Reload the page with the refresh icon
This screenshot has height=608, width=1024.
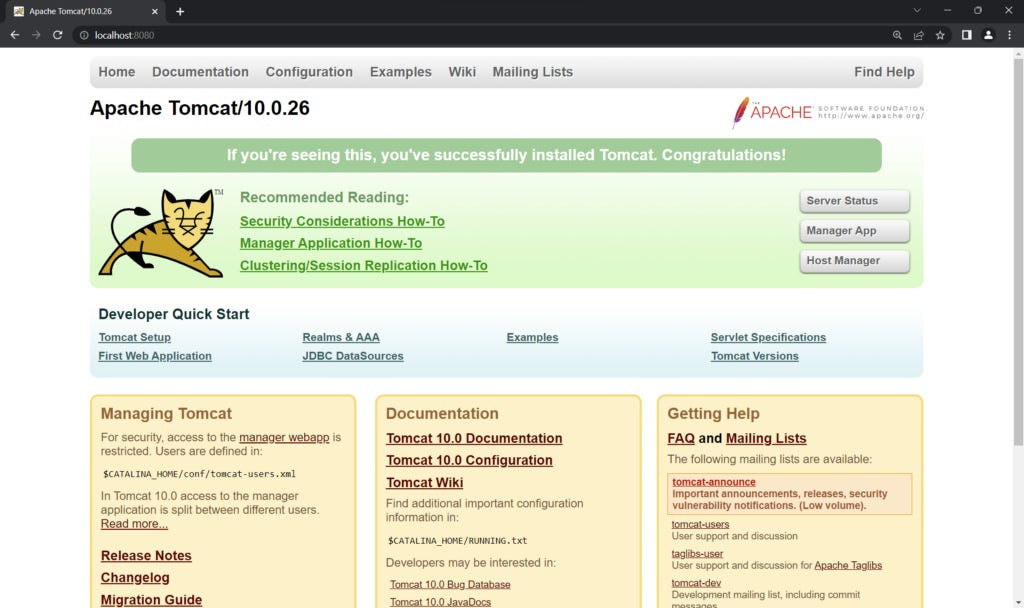pyautogui.click(x=57, y=35)
